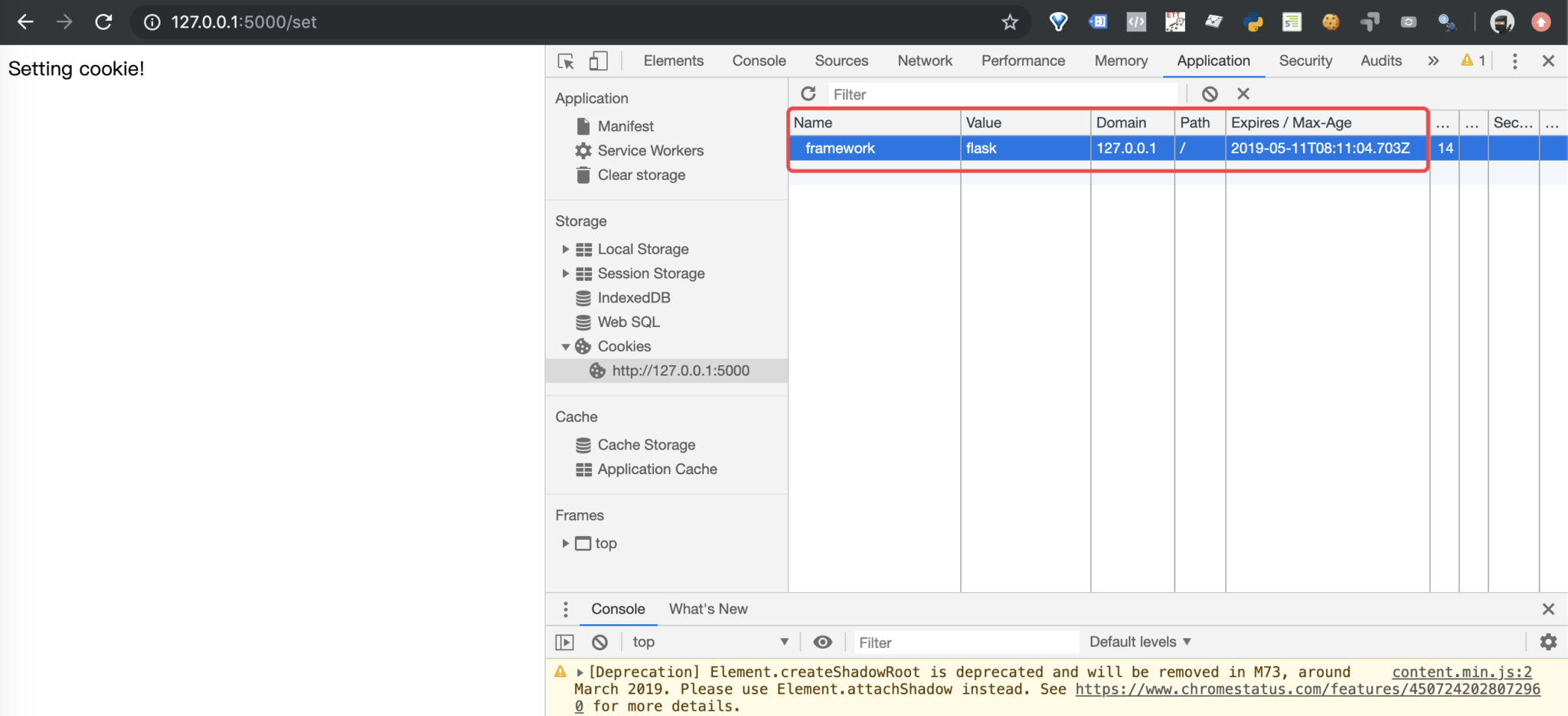
Task: Toggle the device toolbar in DevTools
Action: (598, 61)
